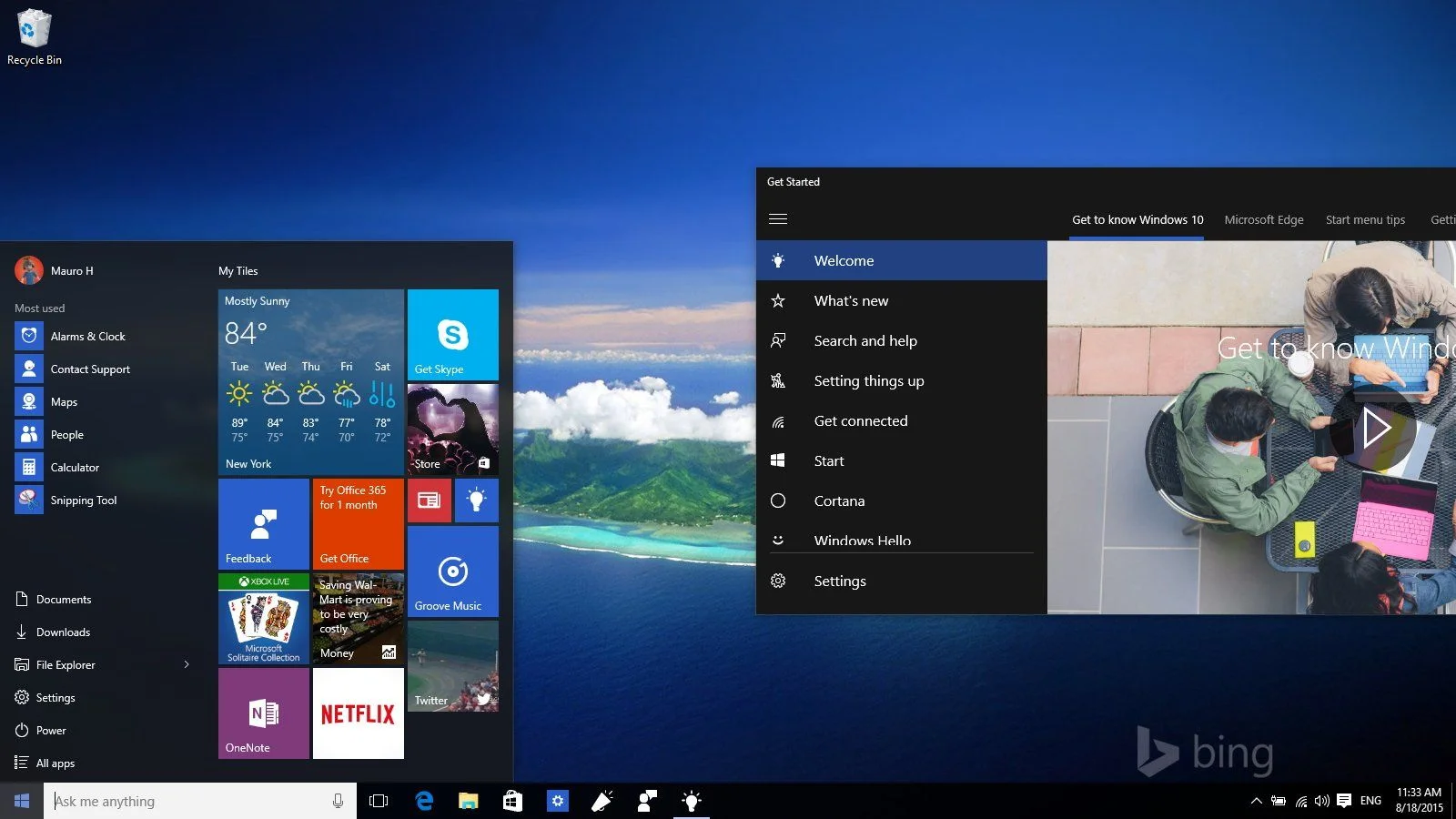Play the Get to know Windows video
This screenshot has height=819, width=1456.
pyautogui.click(x=1377, y=427)
